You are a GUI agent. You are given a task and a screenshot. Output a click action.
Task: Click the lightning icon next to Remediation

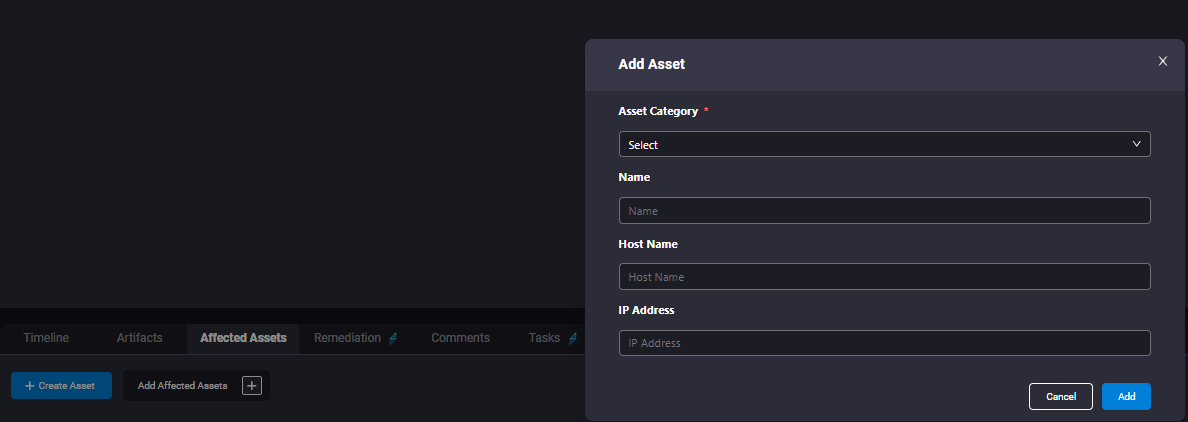pos(392,338)
